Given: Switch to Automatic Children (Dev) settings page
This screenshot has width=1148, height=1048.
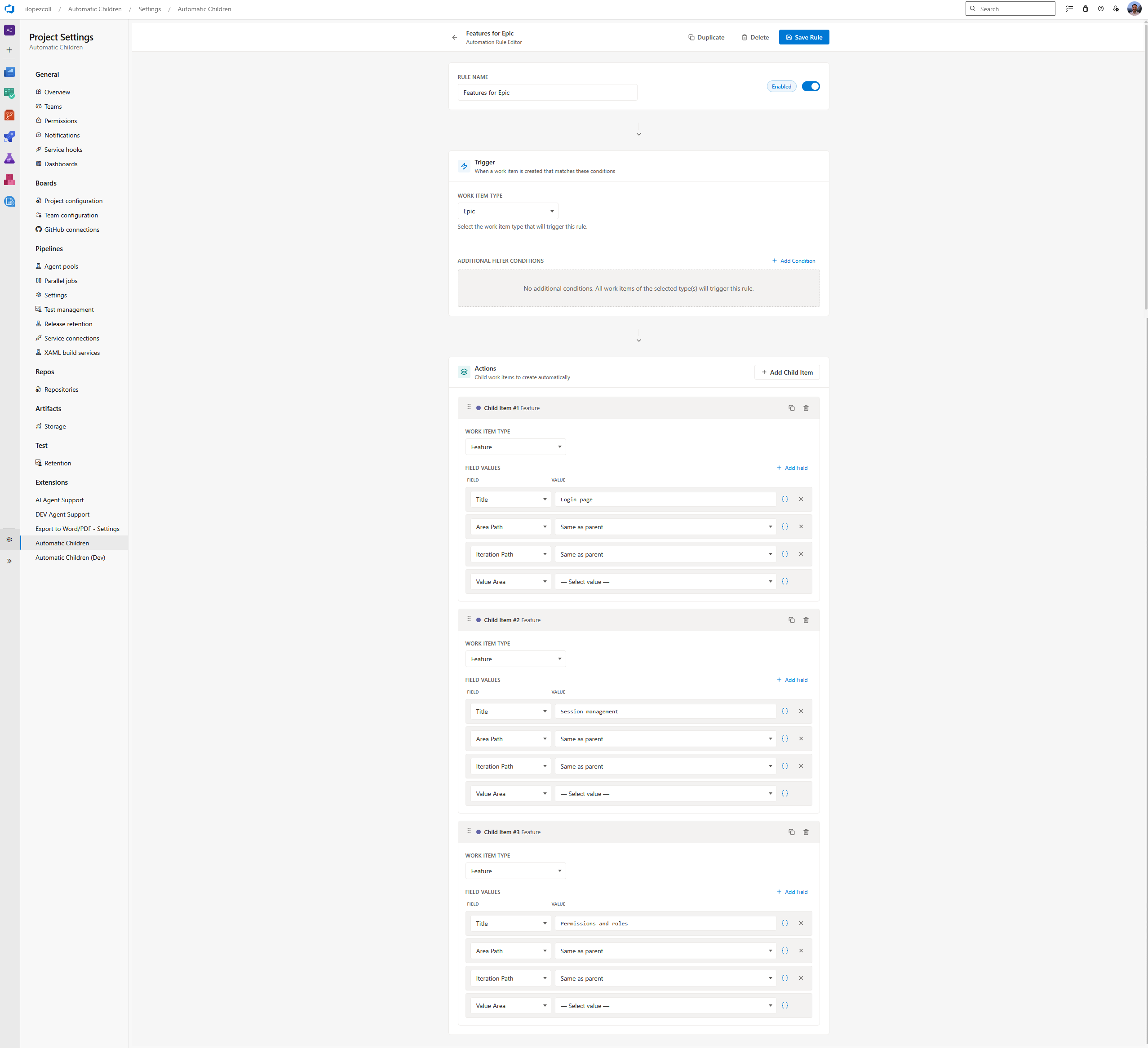Looking at the screenshot, I should click(x=70, y=557).
